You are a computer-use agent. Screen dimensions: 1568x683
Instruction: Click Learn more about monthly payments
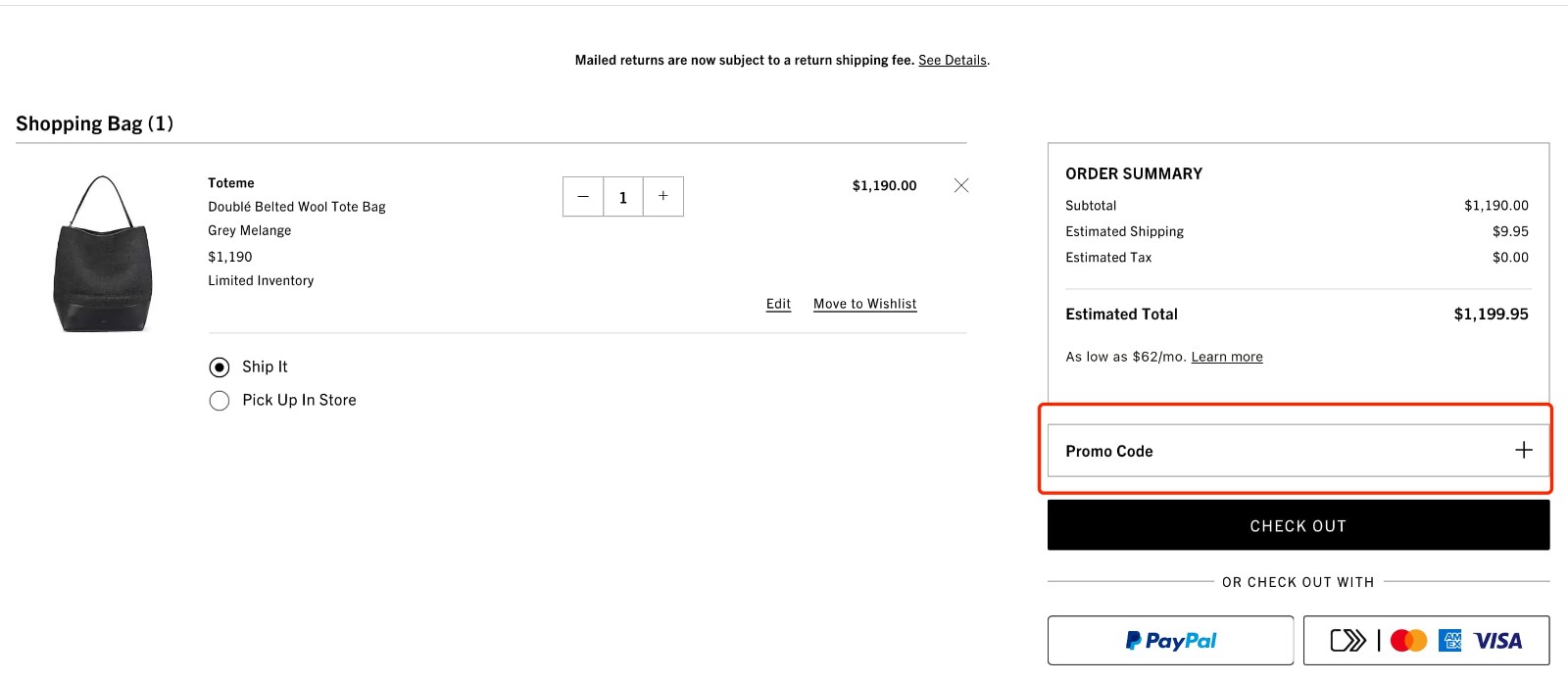[1226, 356]
